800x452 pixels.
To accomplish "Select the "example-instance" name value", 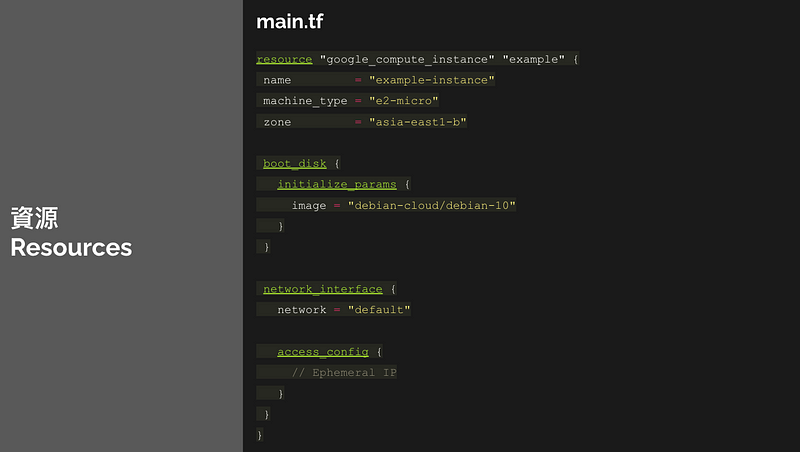I will point(432,80).
